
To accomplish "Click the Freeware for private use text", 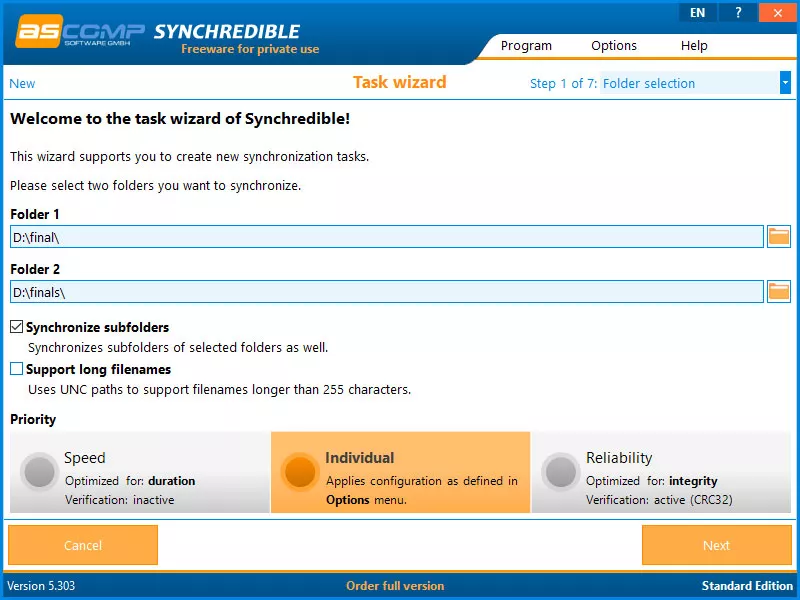I will coord(250,49).
